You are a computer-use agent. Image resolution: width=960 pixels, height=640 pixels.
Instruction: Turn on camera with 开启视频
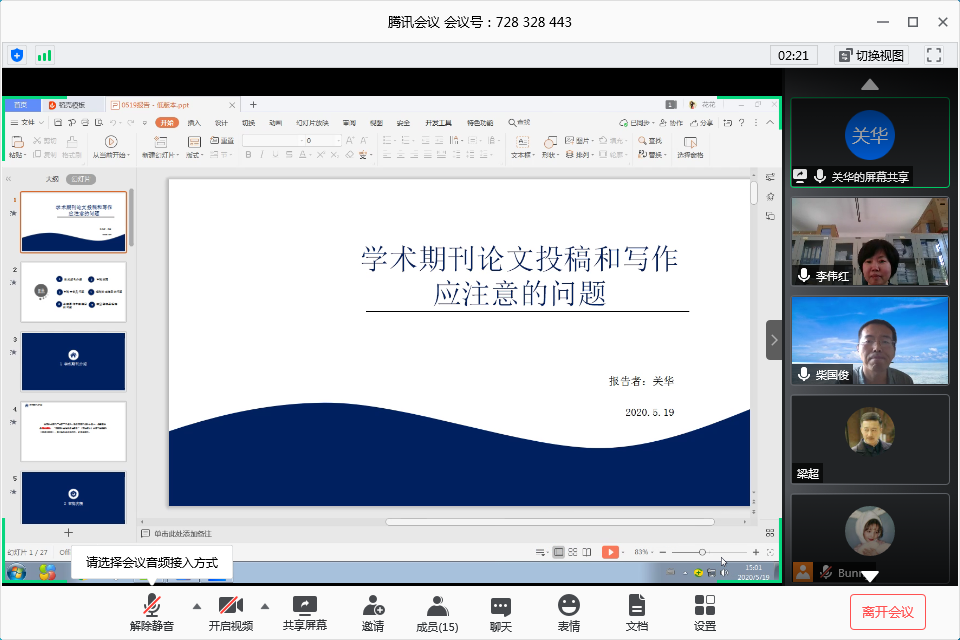coord(230,612)
